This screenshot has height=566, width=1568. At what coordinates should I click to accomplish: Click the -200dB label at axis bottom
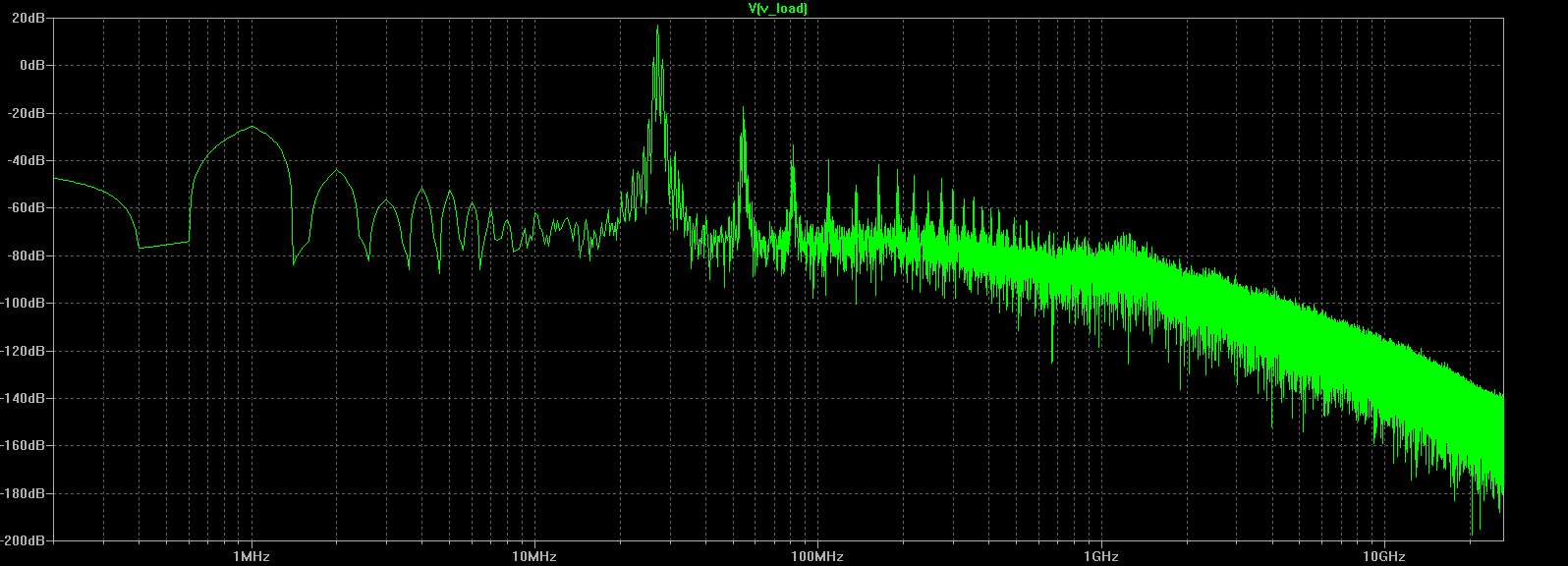[26, 540]
